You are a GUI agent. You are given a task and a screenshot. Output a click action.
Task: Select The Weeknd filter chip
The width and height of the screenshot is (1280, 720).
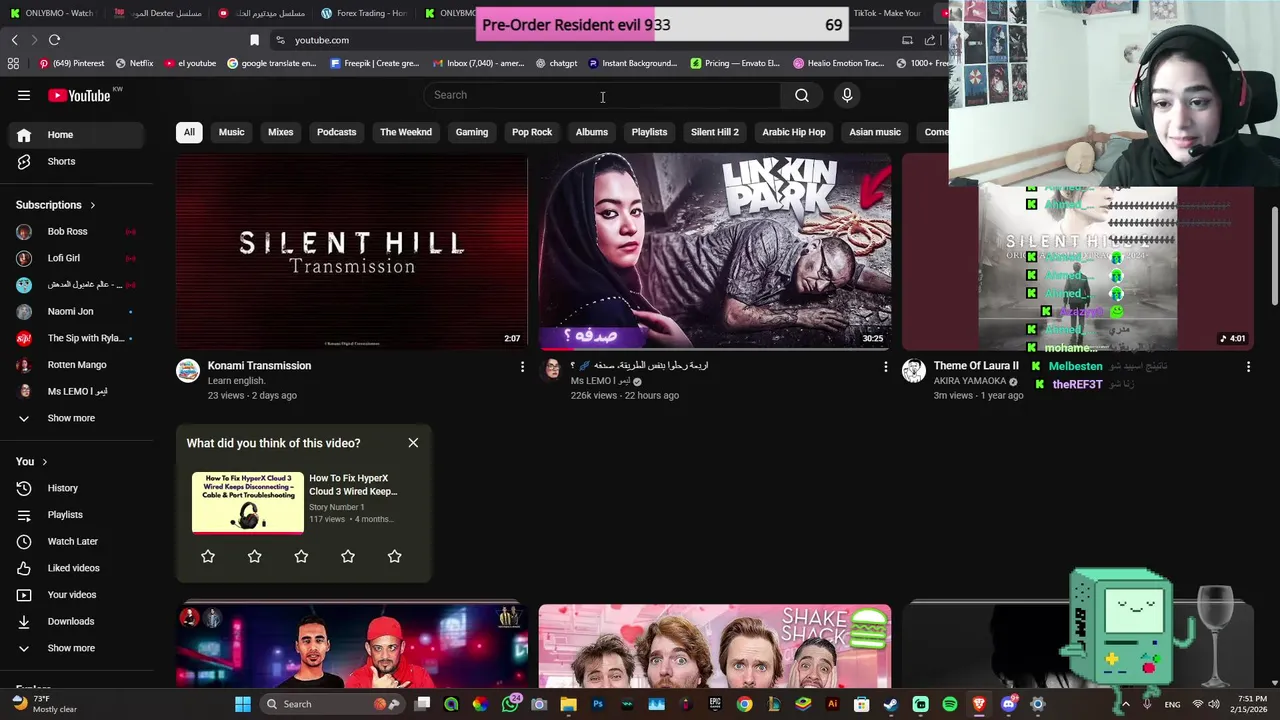(x=406, y=132)
